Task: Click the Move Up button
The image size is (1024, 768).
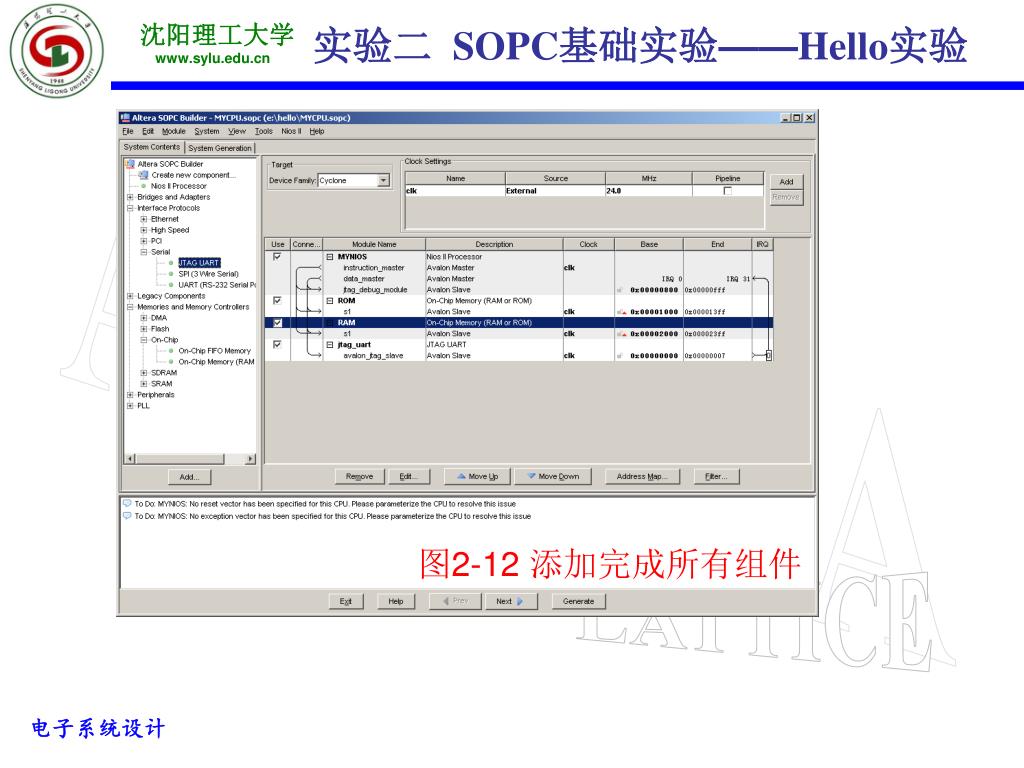Action: click(477, 477)
